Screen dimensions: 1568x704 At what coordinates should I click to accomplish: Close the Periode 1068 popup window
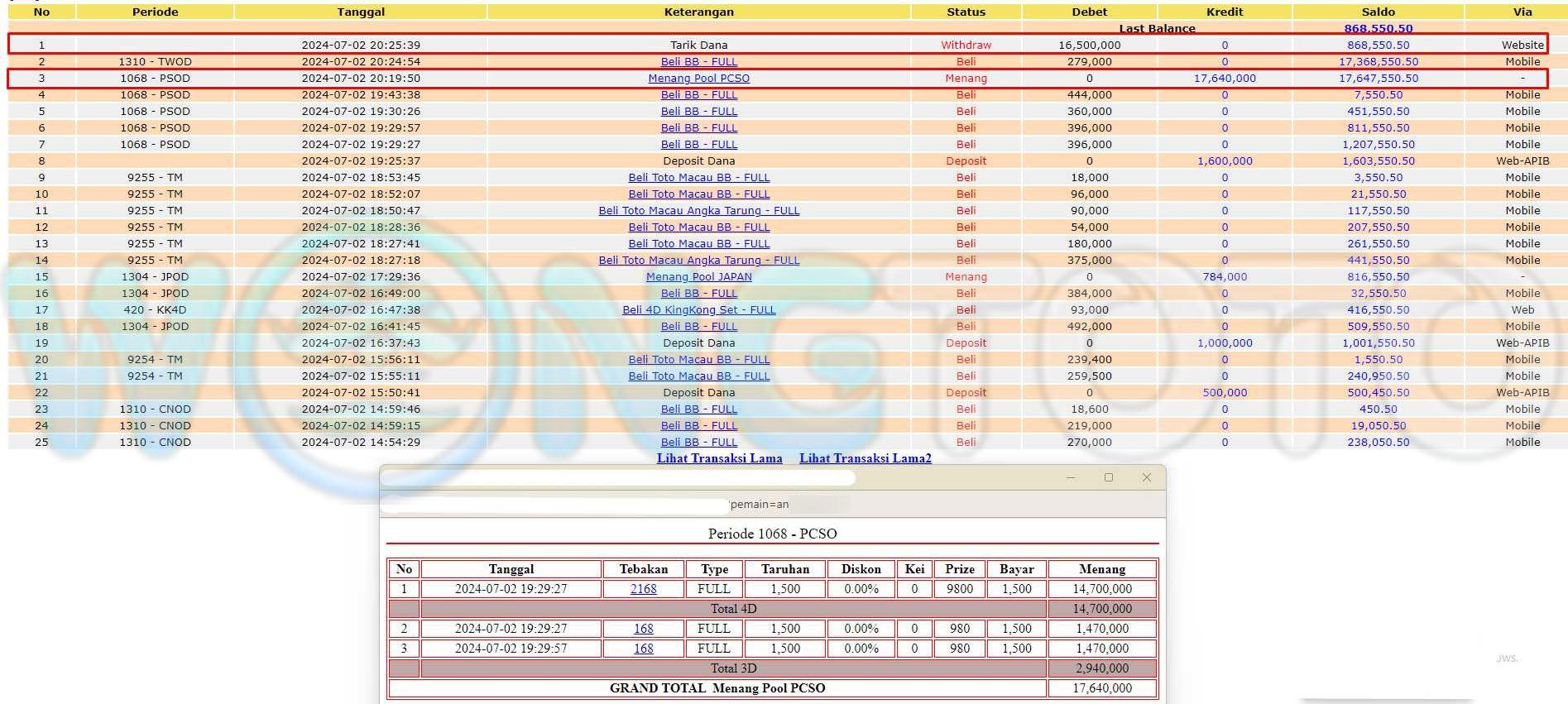point(1146,477)
